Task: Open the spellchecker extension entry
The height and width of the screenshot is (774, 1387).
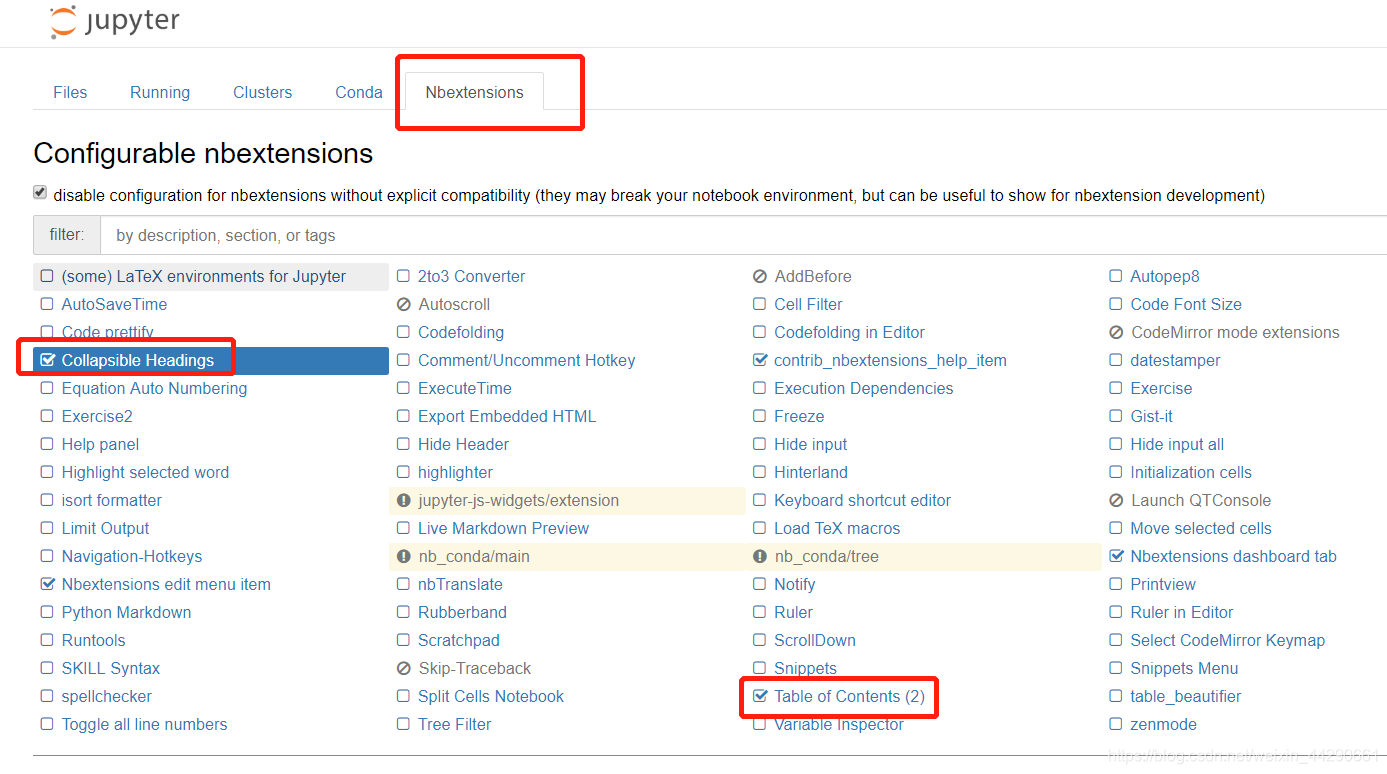Action: coord(106,696)
